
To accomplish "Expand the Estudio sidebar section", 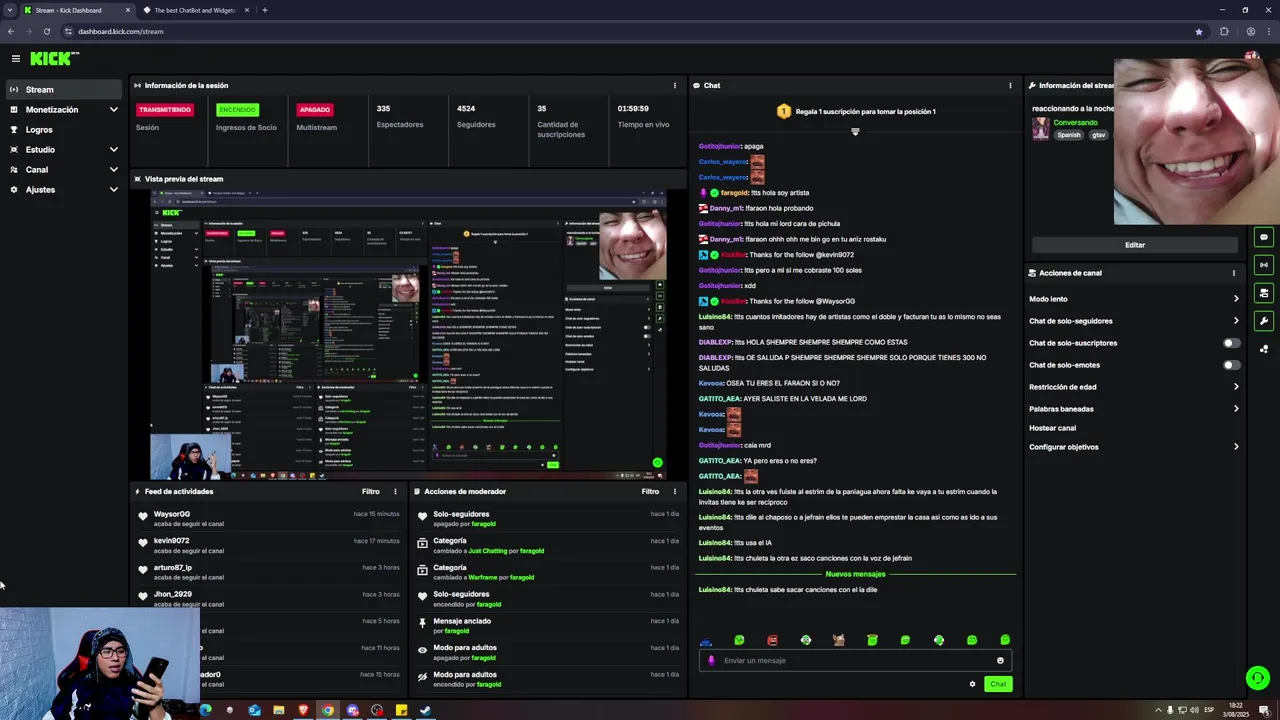I will (x=113, y=150).
